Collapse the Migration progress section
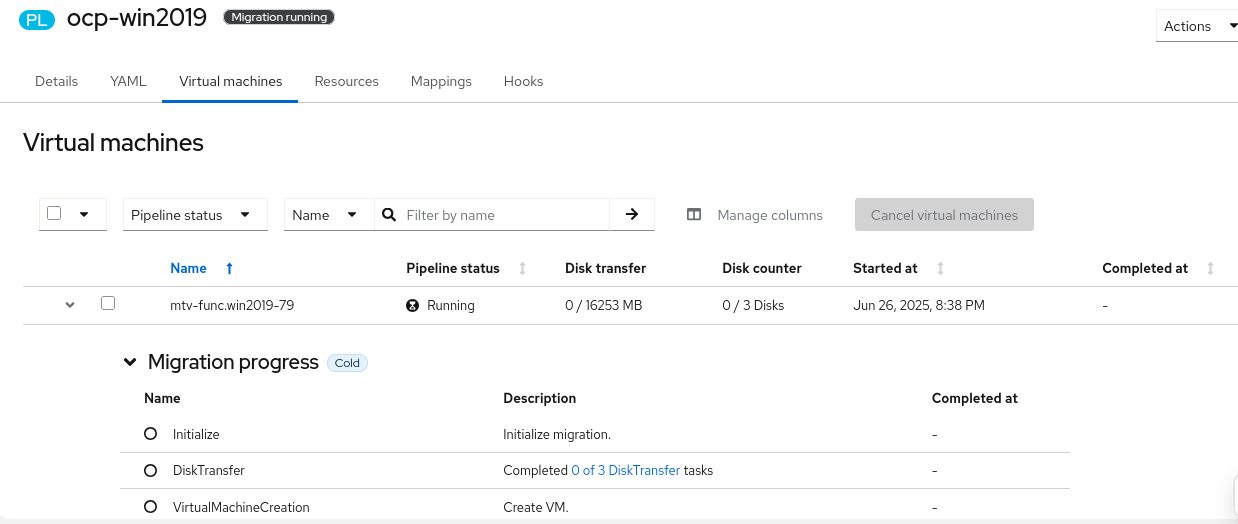 130,362
